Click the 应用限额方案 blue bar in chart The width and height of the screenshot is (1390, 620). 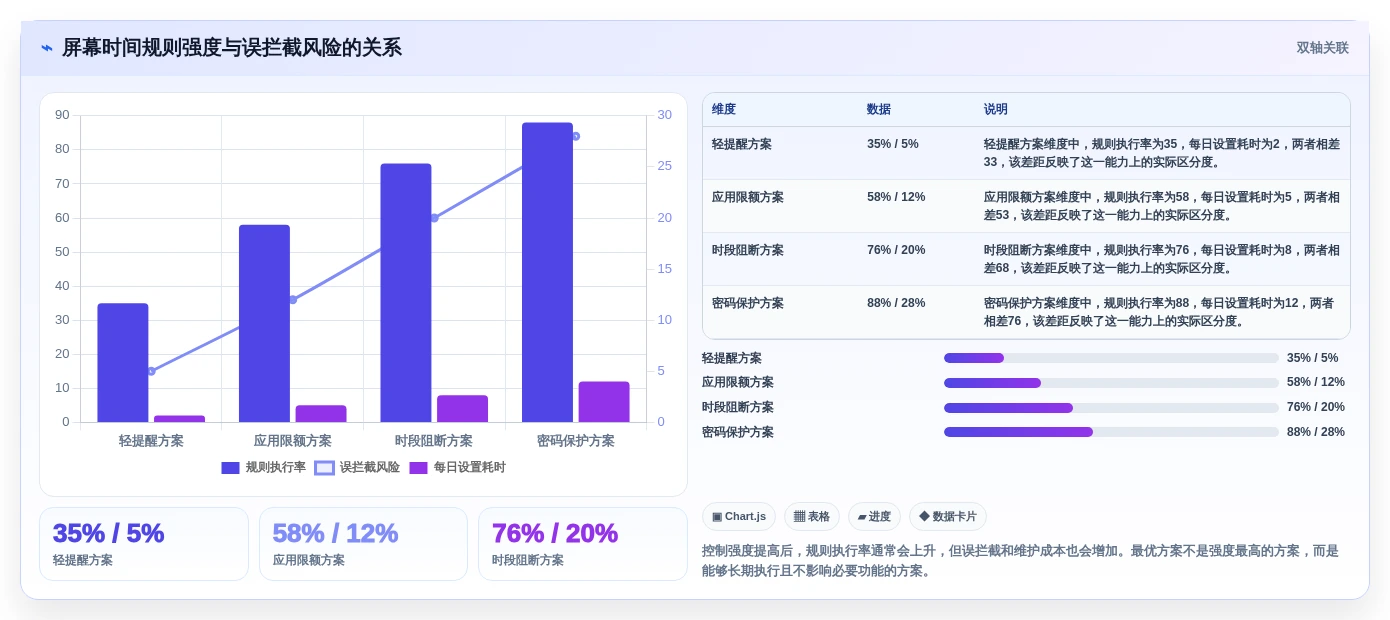(264, 323)
